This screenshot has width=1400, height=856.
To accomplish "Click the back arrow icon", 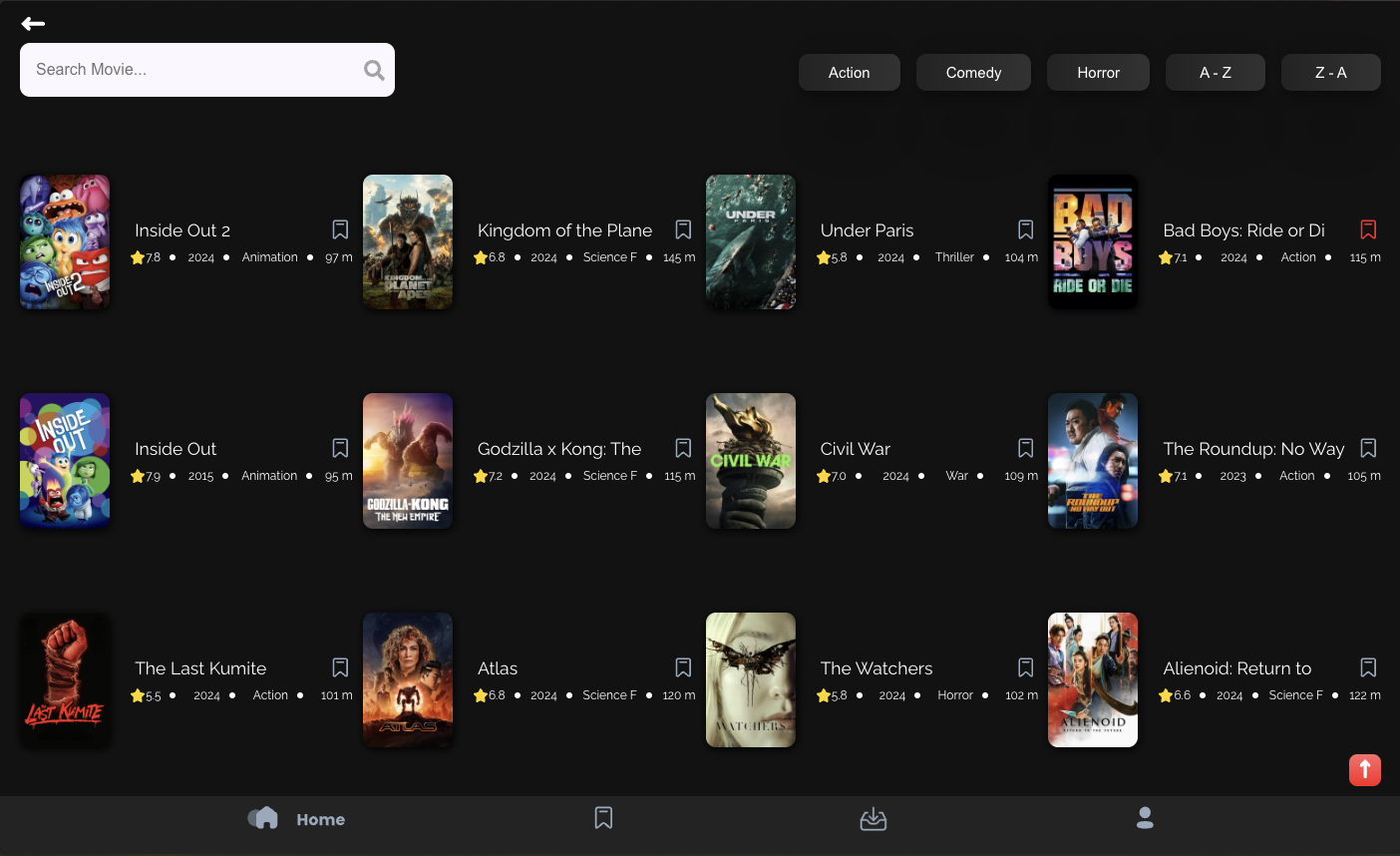I will pyautogui.click(x=33, y=24).
